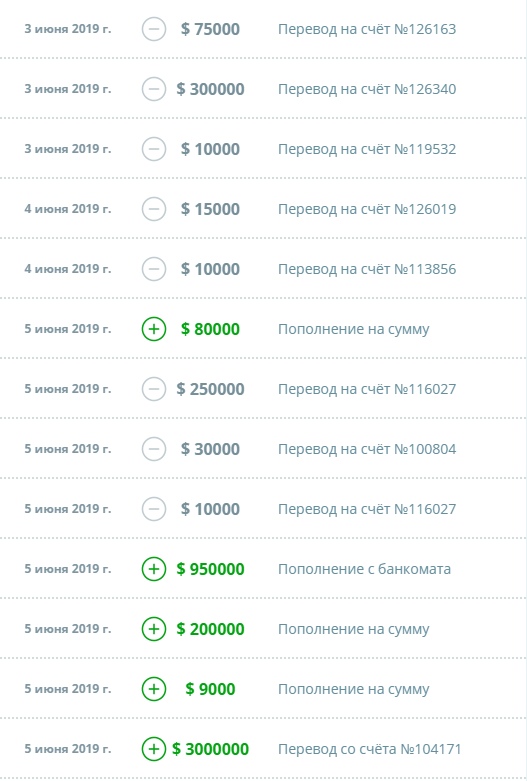The height and width of the screenshot is (781, 527).
Task: Click the plus icon beside $ 9000
Action: coord(154,689)
